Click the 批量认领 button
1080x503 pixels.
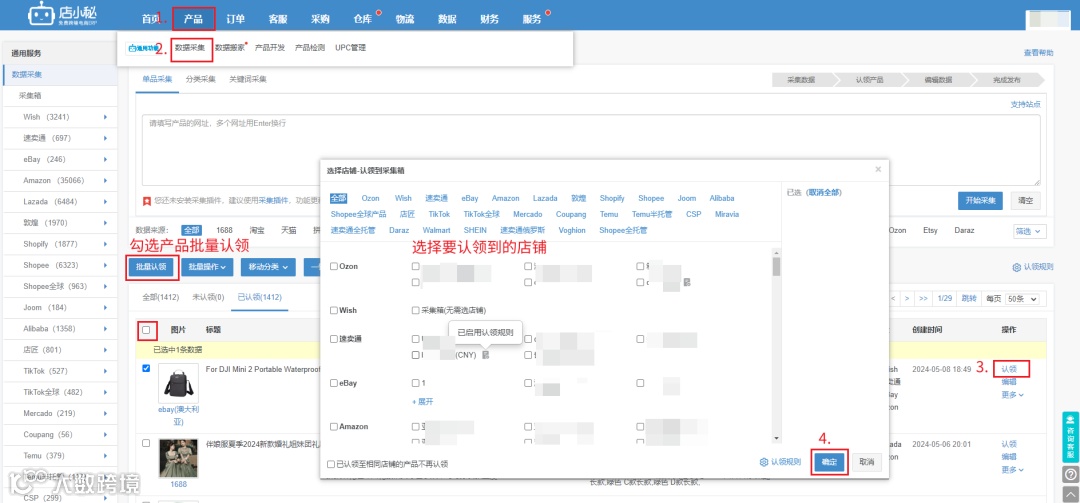151,267
